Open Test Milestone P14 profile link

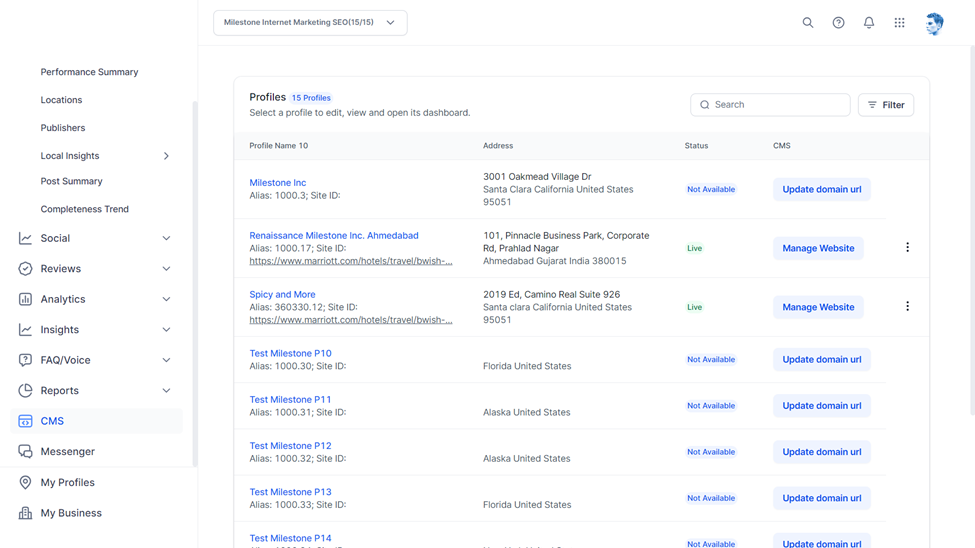(x=290, y=538)
